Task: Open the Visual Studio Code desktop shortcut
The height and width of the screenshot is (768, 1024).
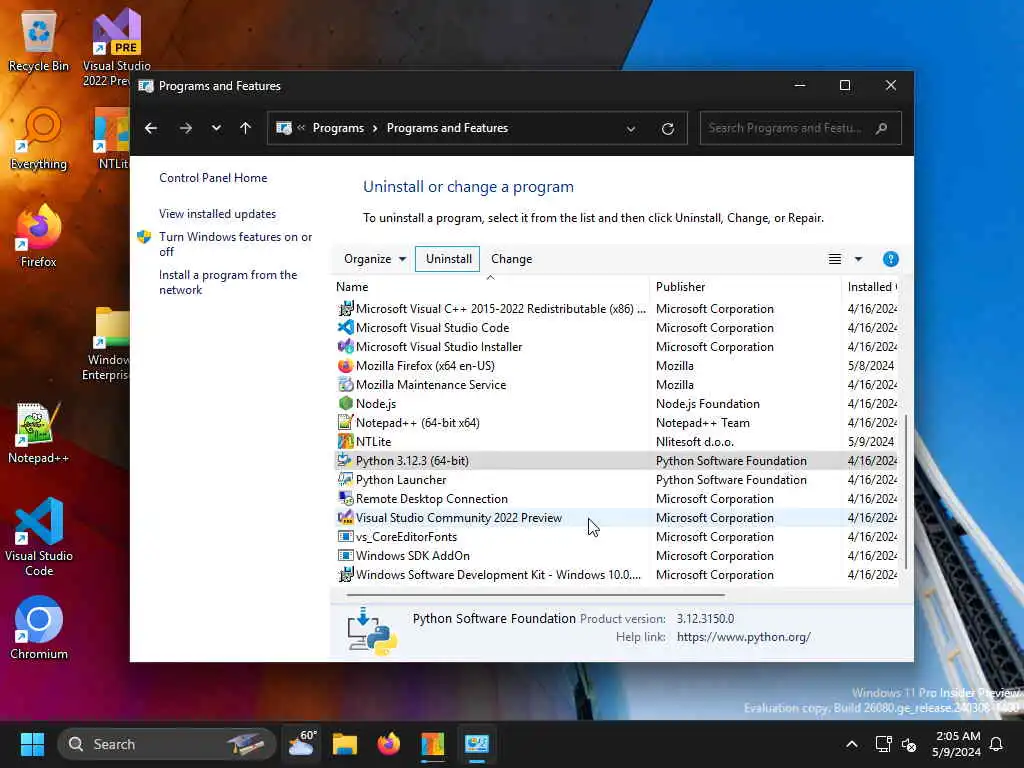Action: coord(39,537)
